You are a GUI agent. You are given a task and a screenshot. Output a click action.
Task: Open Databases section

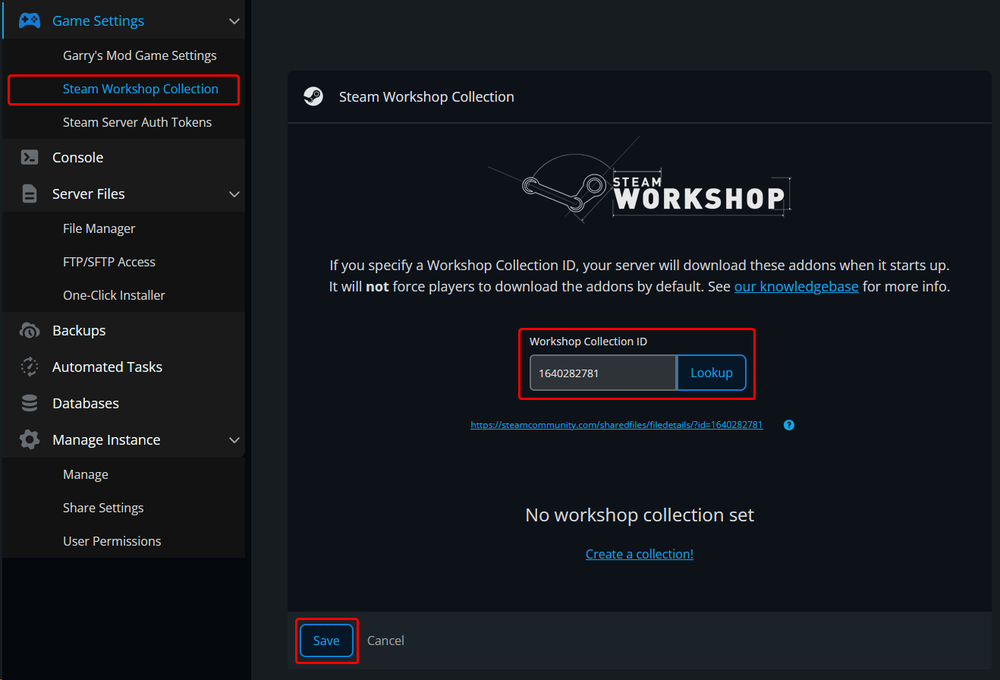click(x=85, y=403)
